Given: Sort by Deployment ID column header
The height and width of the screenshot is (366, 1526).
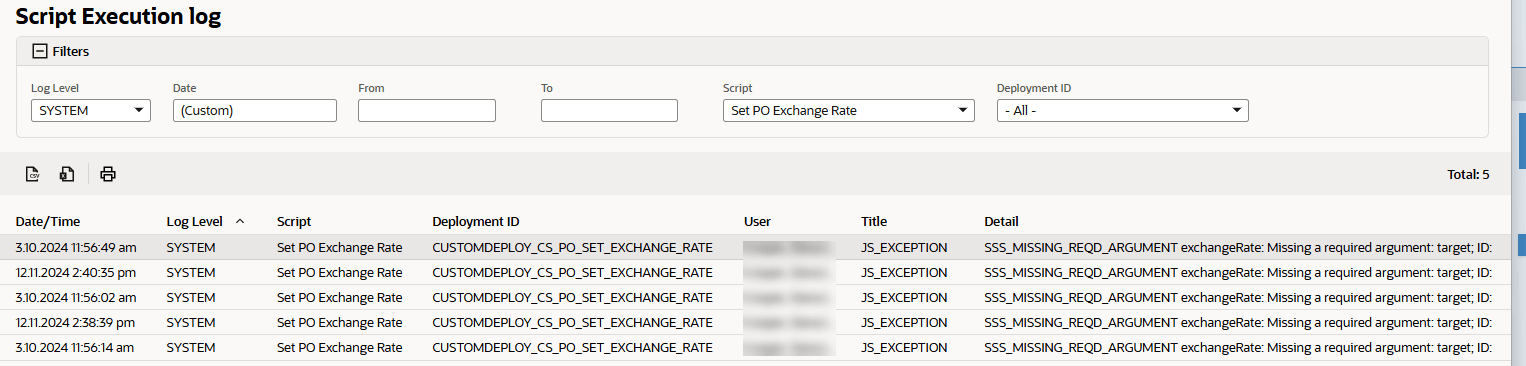Looking at the screenshot, I should [476, 221].
